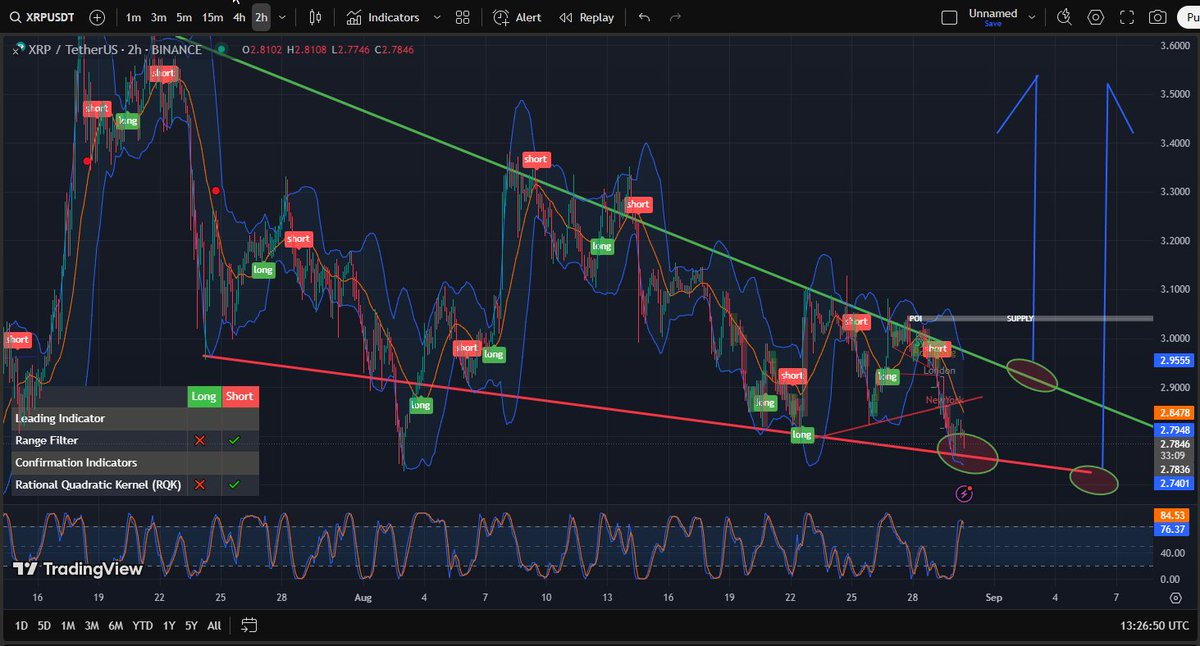The width and height of the screenshot is (1200, 646).
Task: Click the green Long column header
Action: point(204,397)
